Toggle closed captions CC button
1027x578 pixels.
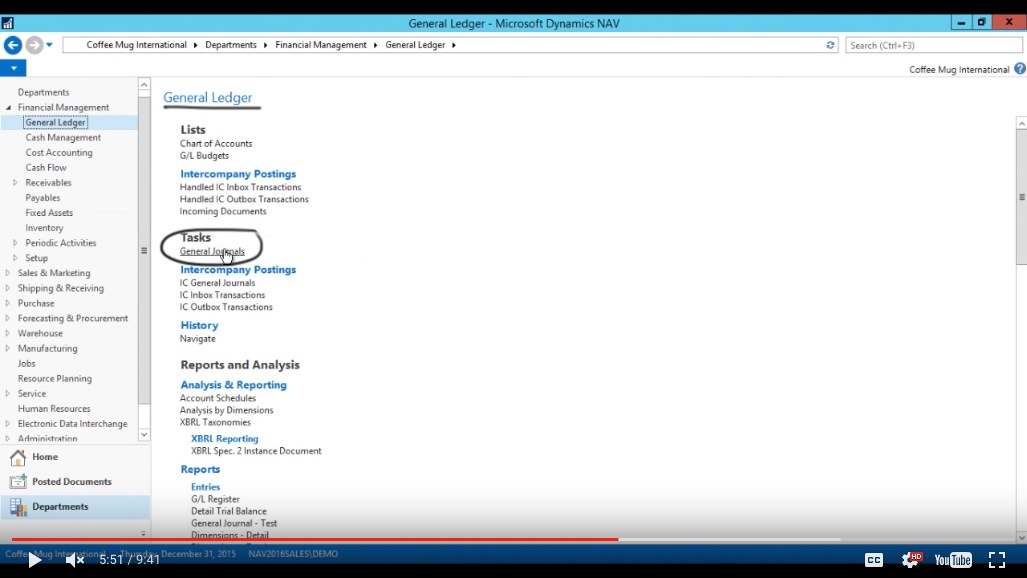pos(874,560)
